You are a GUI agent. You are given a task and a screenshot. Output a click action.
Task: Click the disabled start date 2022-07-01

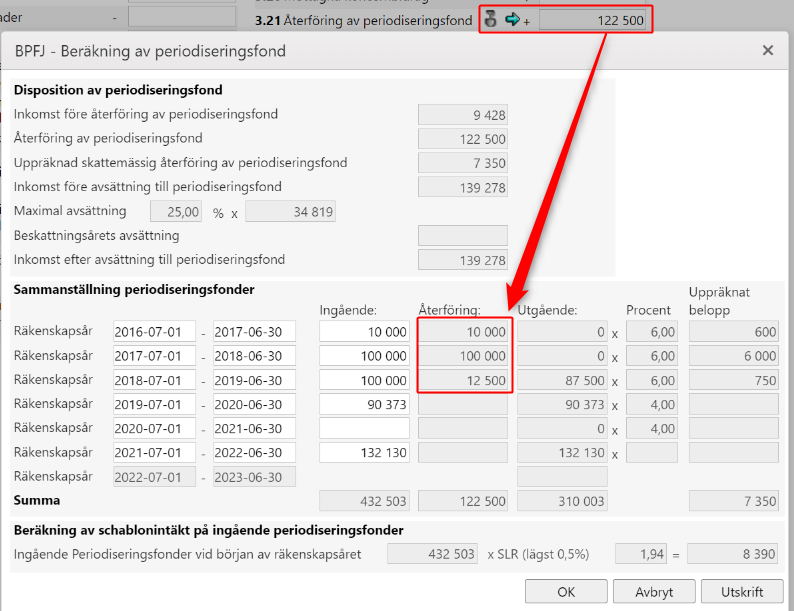(x=154, y=477)
